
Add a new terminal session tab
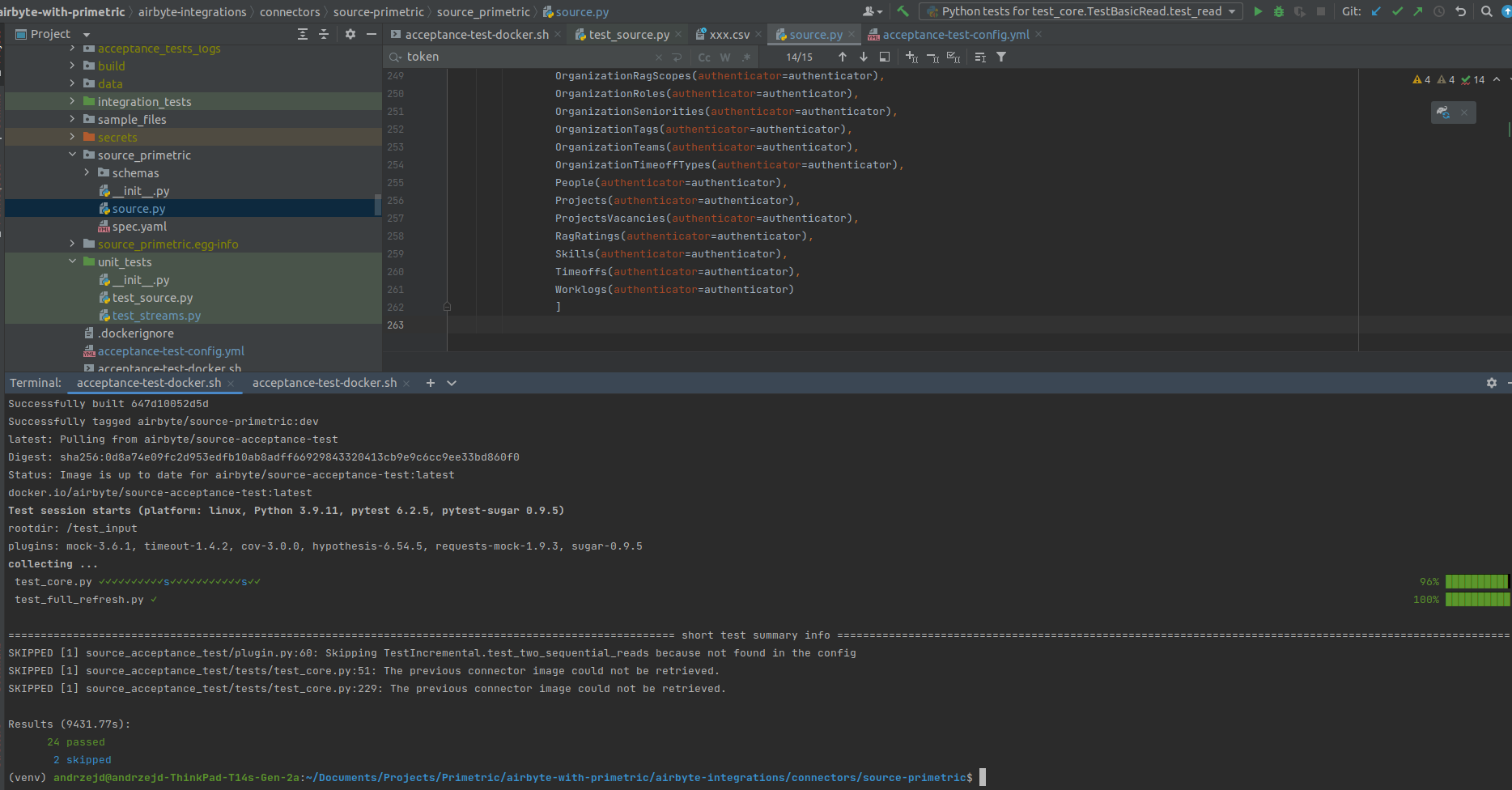point(431,383)
